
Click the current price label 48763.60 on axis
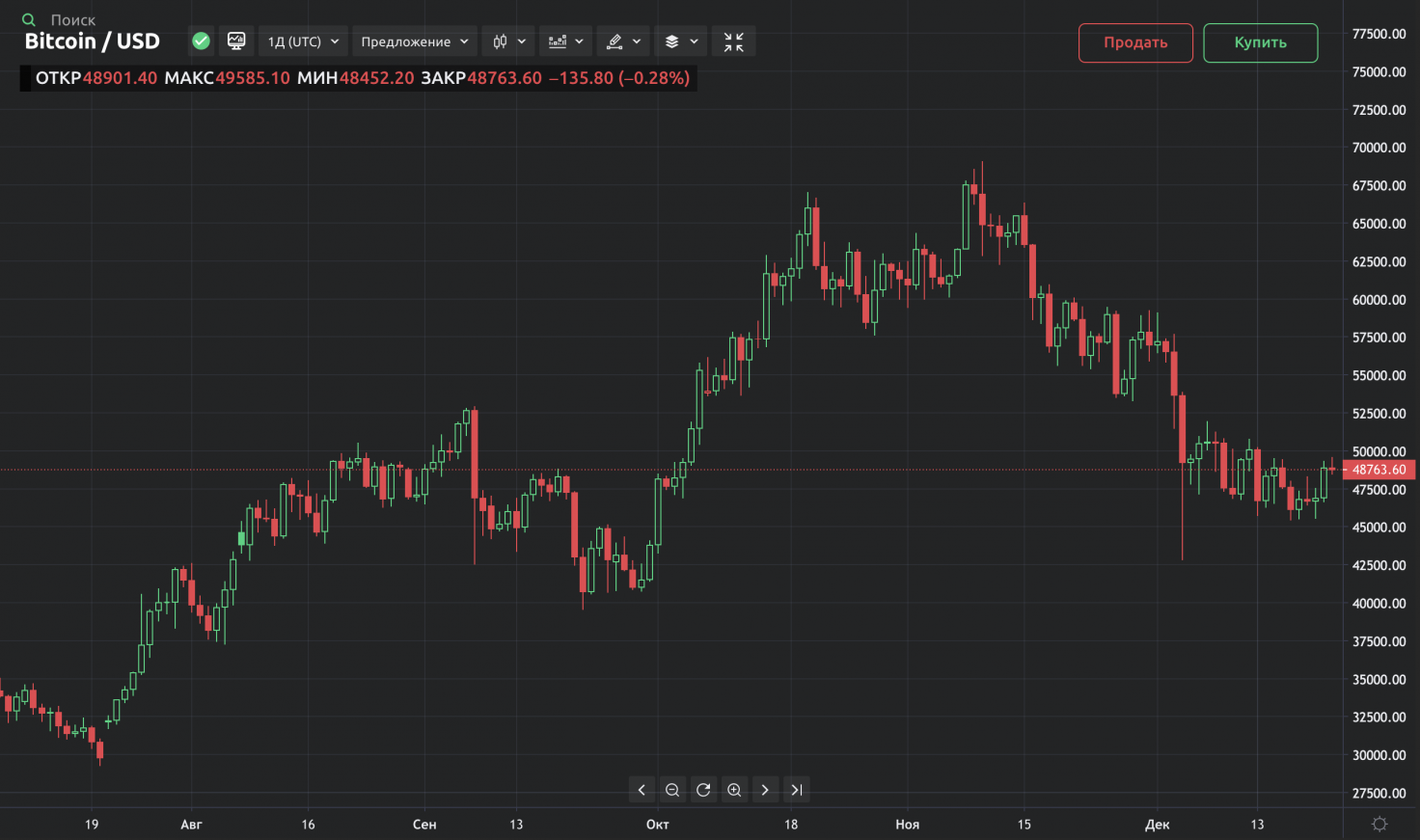point(1379,470)
